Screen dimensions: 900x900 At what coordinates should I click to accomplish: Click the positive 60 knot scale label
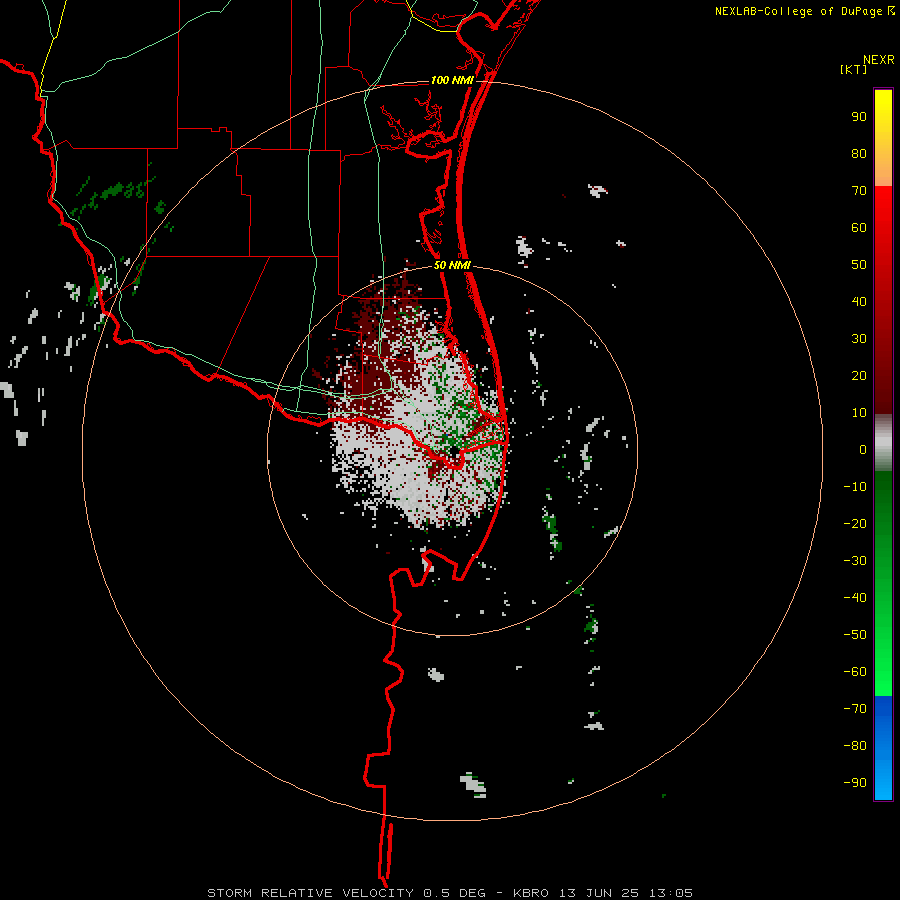point(859,227)
